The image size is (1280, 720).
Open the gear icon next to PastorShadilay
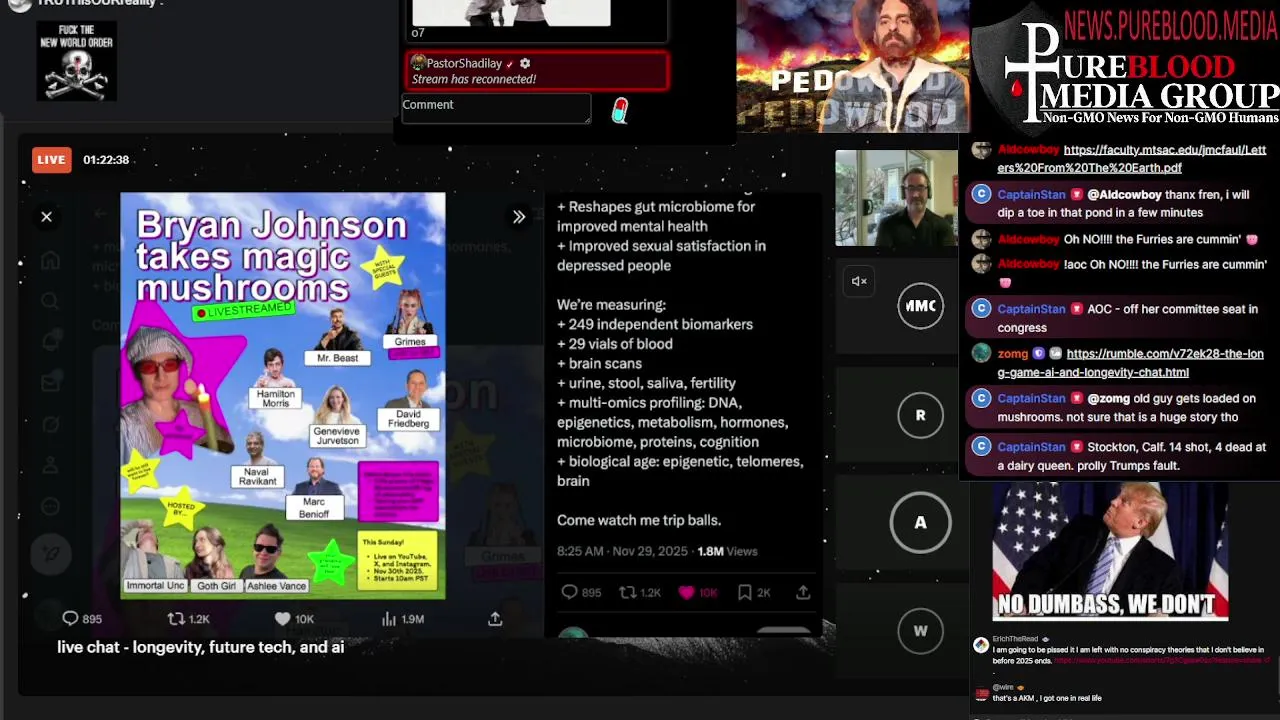click(525, 63)
